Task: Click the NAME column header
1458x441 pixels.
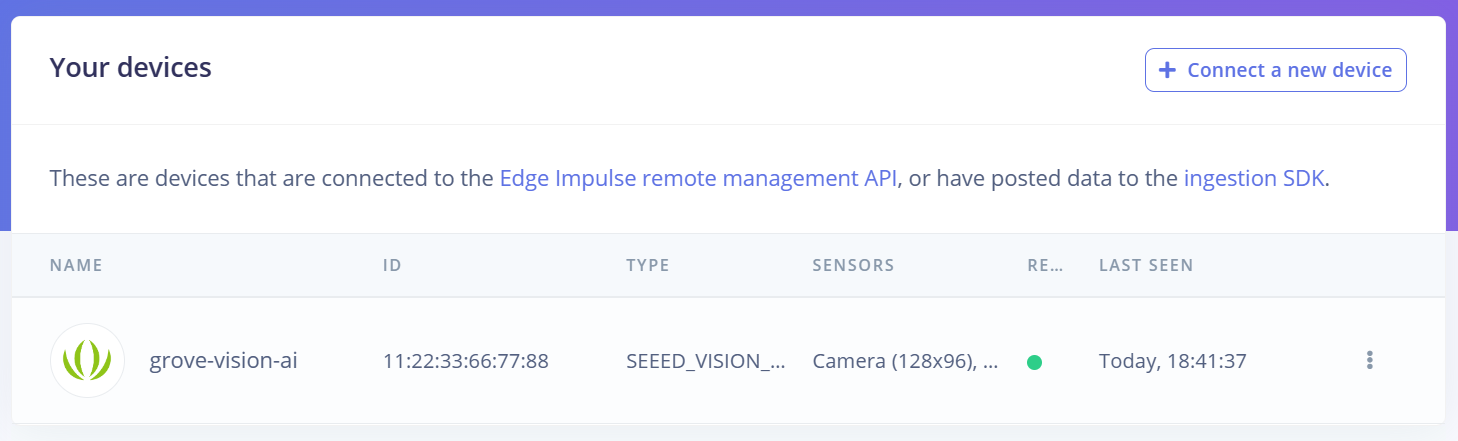Action: (76, 265)
